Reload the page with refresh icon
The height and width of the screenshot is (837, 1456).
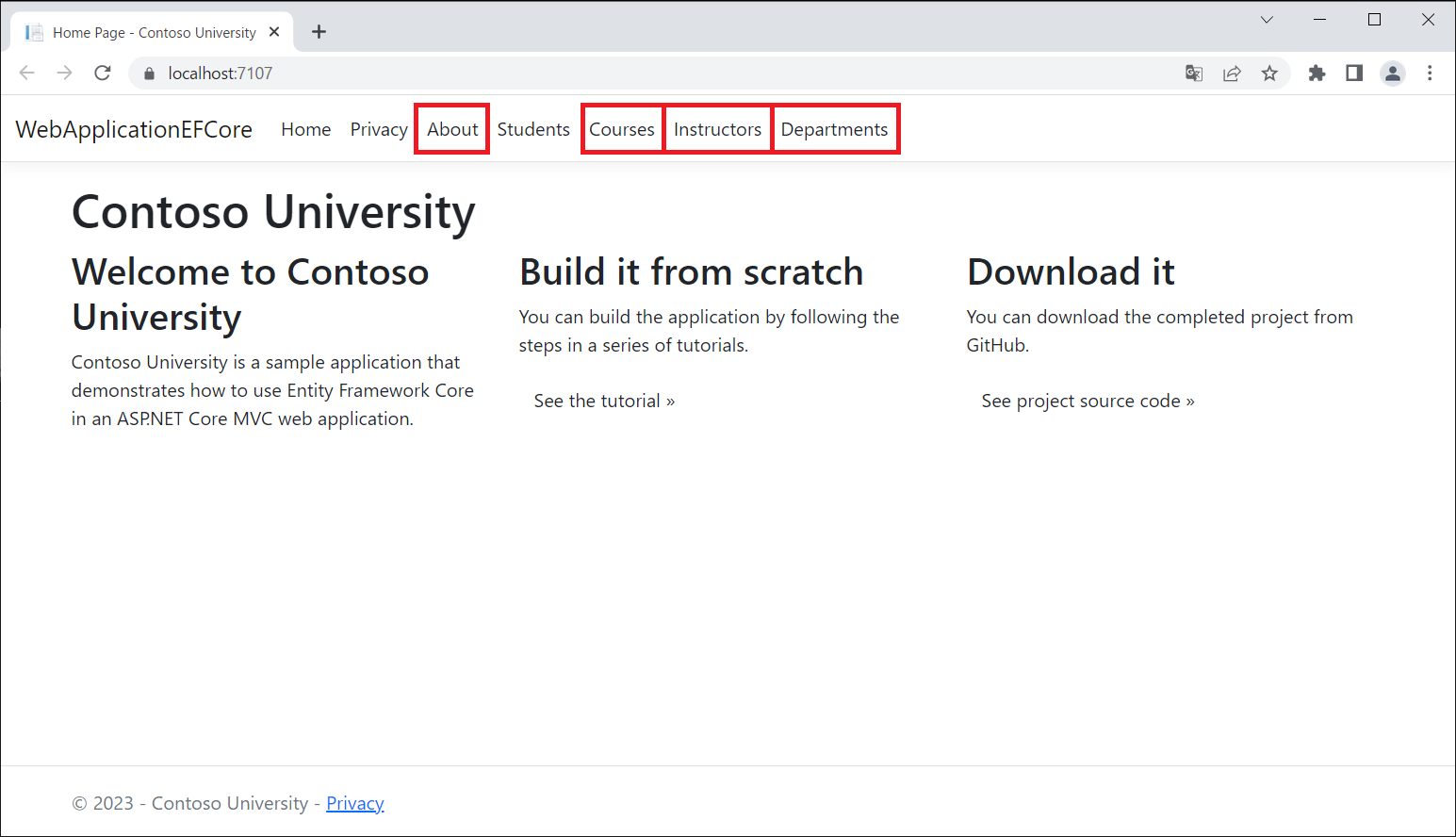click(103, 74)
